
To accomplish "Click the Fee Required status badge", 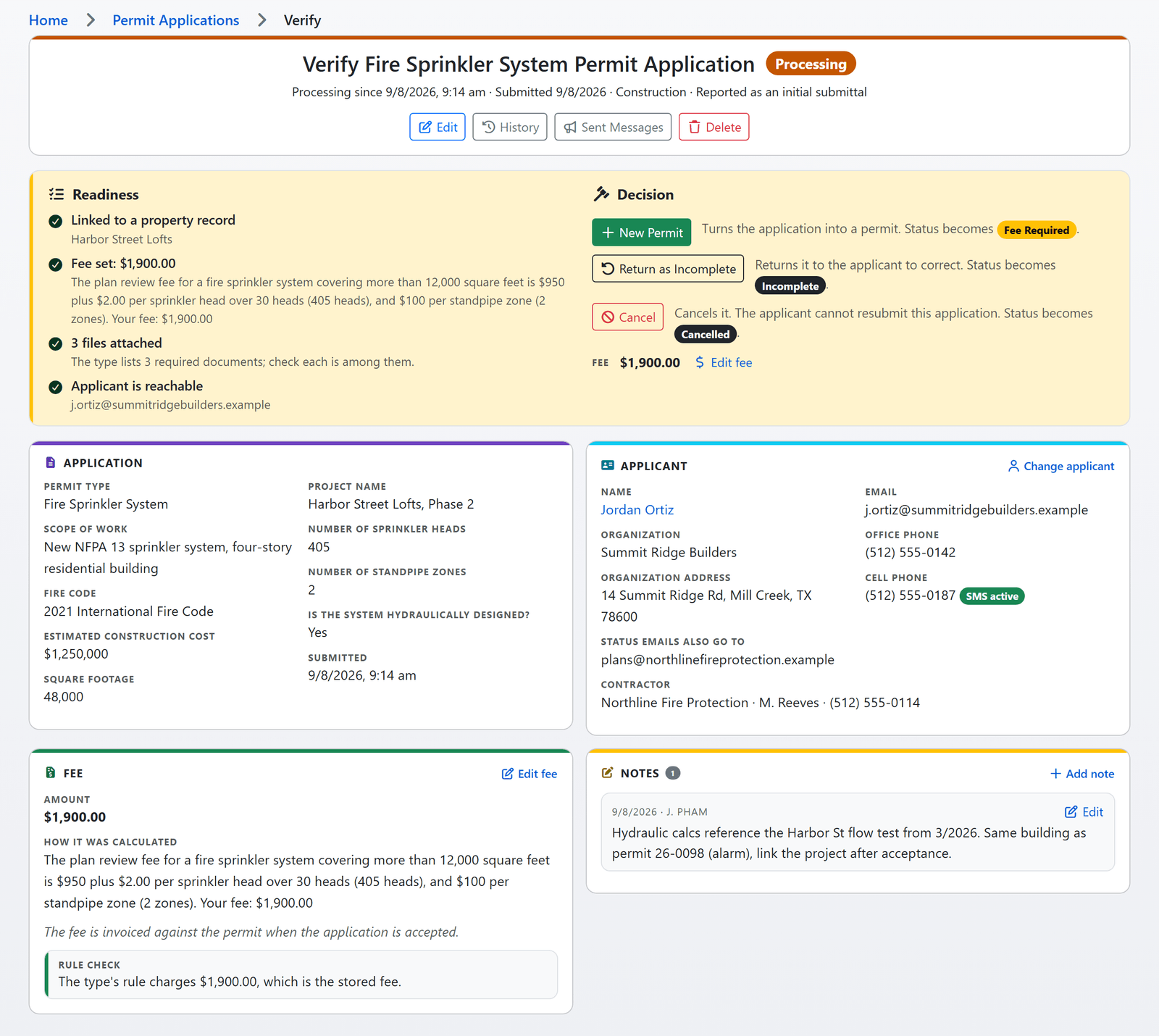I will (1037, 230).
